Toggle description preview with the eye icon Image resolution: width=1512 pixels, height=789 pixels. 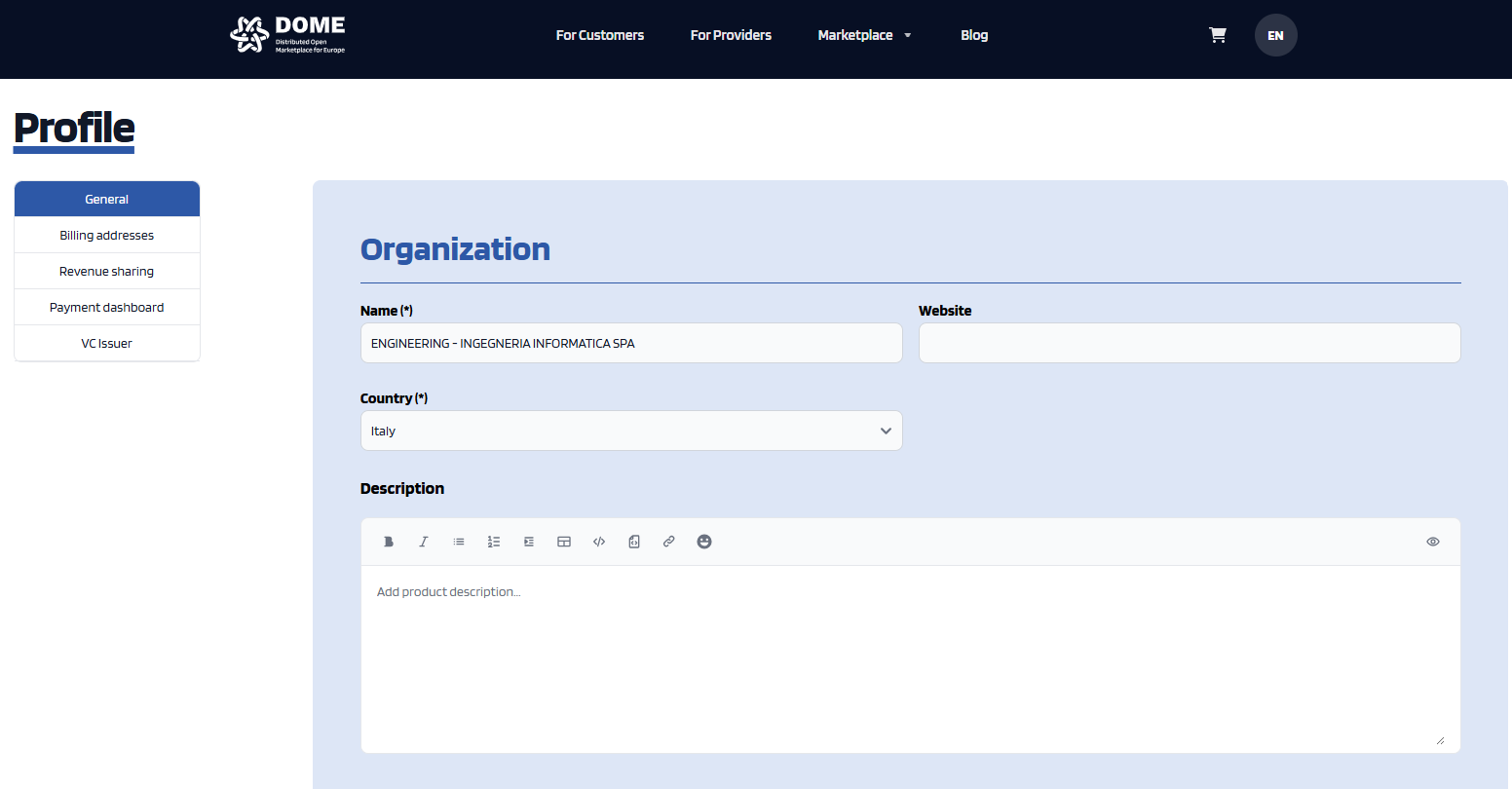click(x=1433, y=542)
